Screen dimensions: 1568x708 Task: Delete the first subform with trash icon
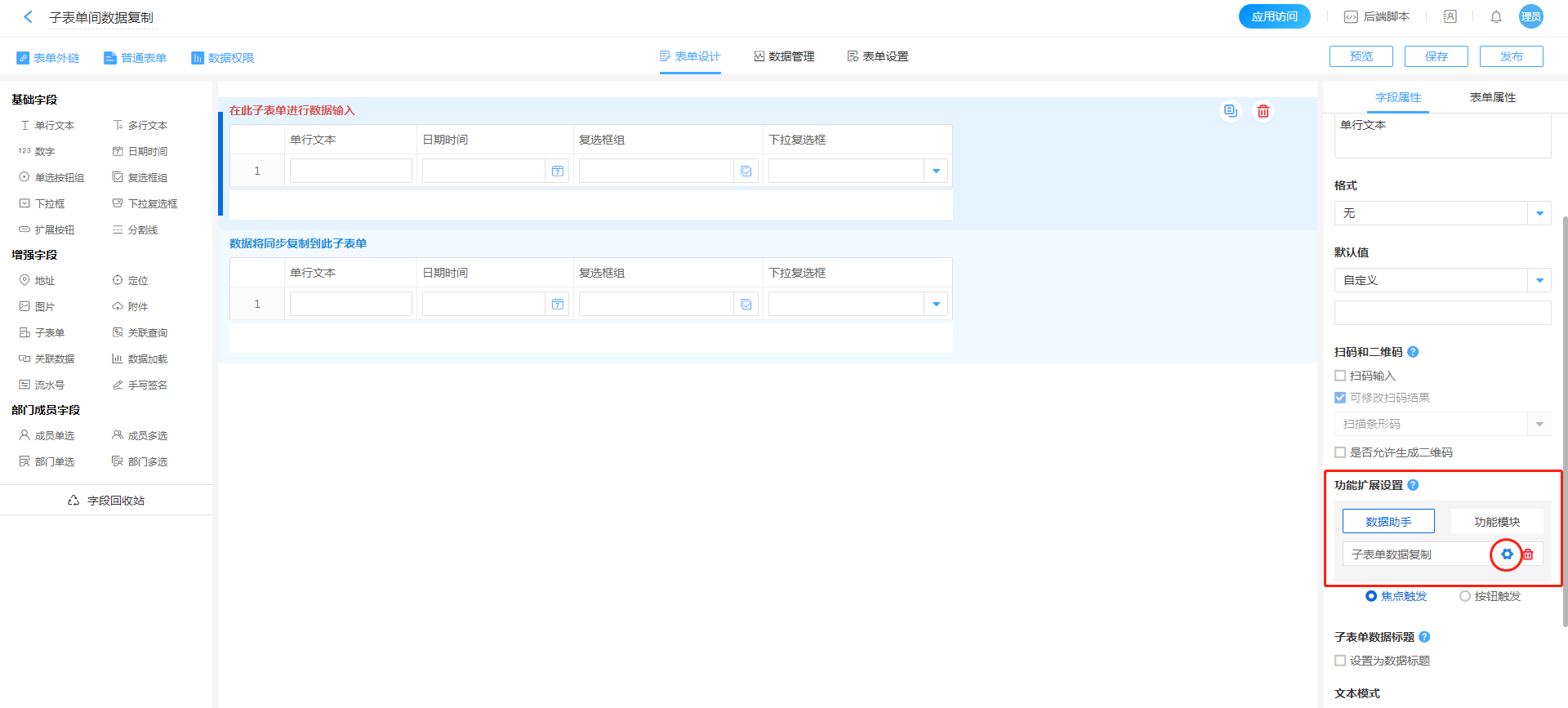[x=1263, y=111]
